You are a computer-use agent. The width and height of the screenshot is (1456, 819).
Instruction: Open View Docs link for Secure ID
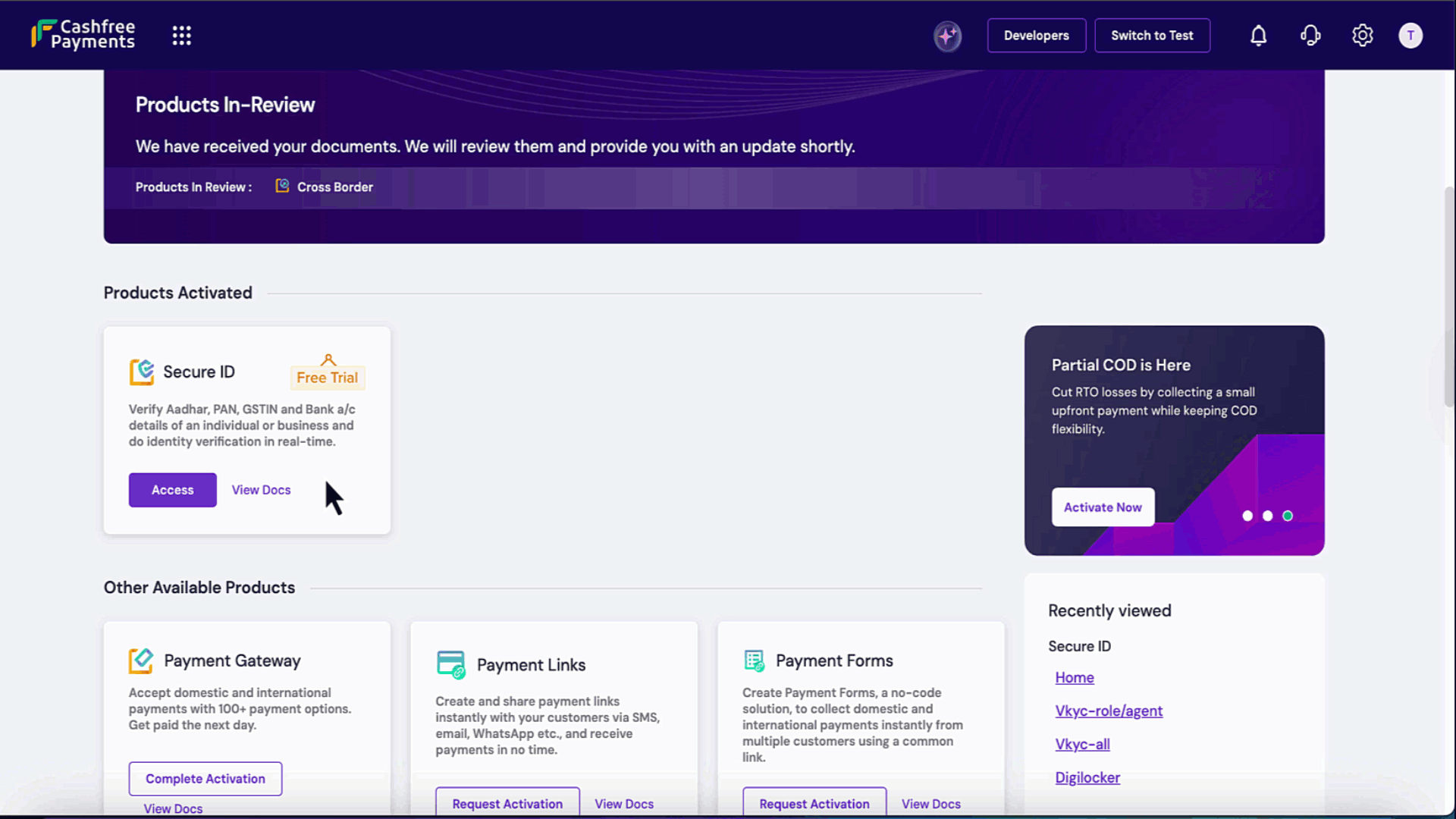(x=261, y=490)
